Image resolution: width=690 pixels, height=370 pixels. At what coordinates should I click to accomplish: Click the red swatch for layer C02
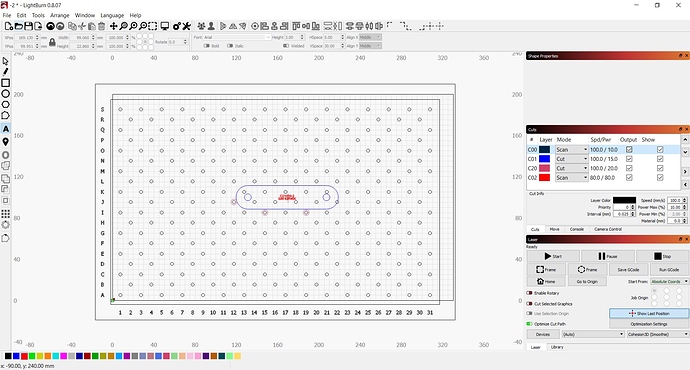coord(544,177)
